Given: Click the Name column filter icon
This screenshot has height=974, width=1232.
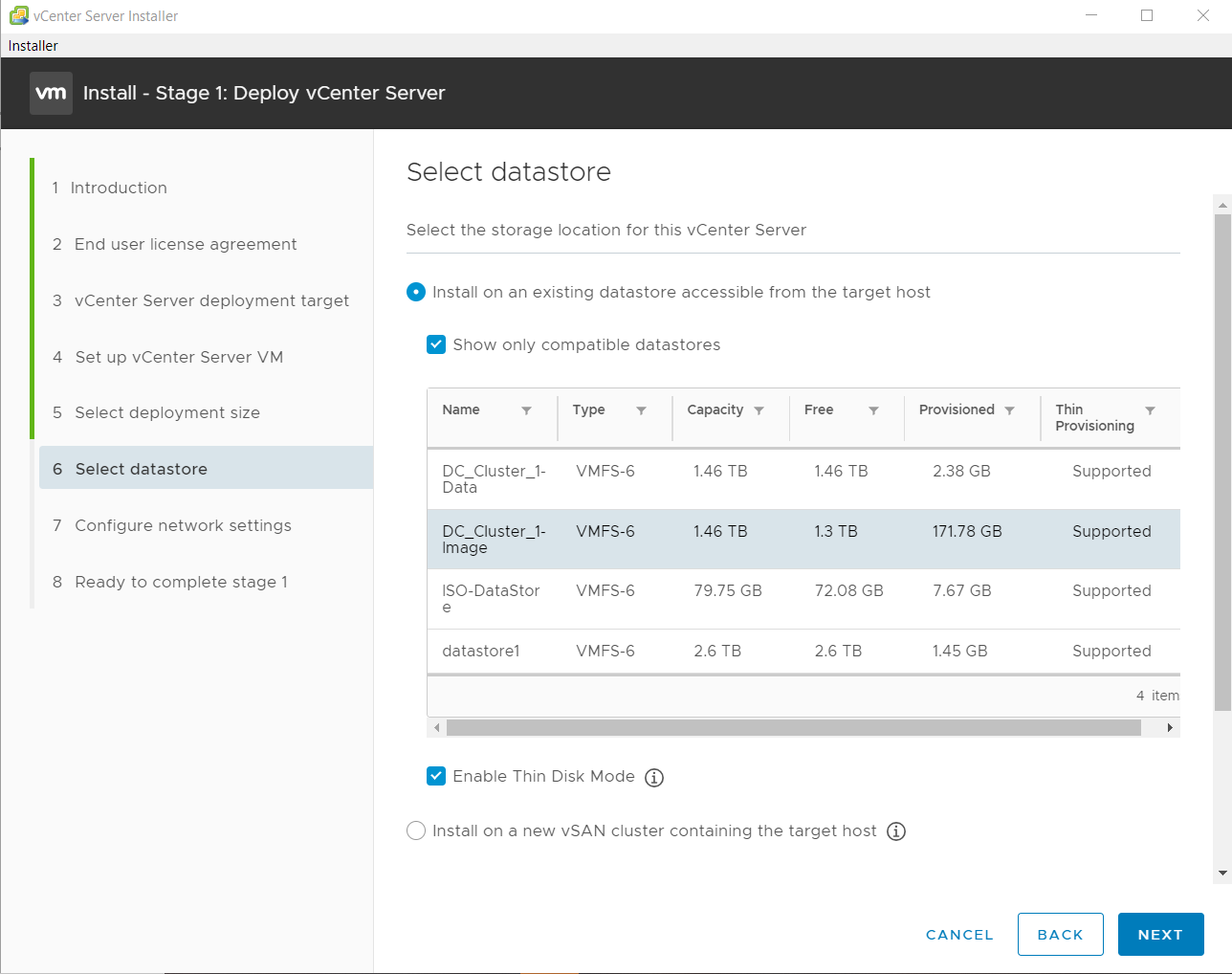Looking at the screenshot, I should click(526, 410).
